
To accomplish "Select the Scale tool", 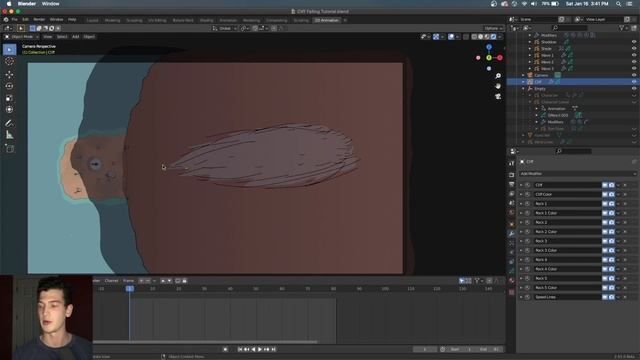I will click(9, 98).
